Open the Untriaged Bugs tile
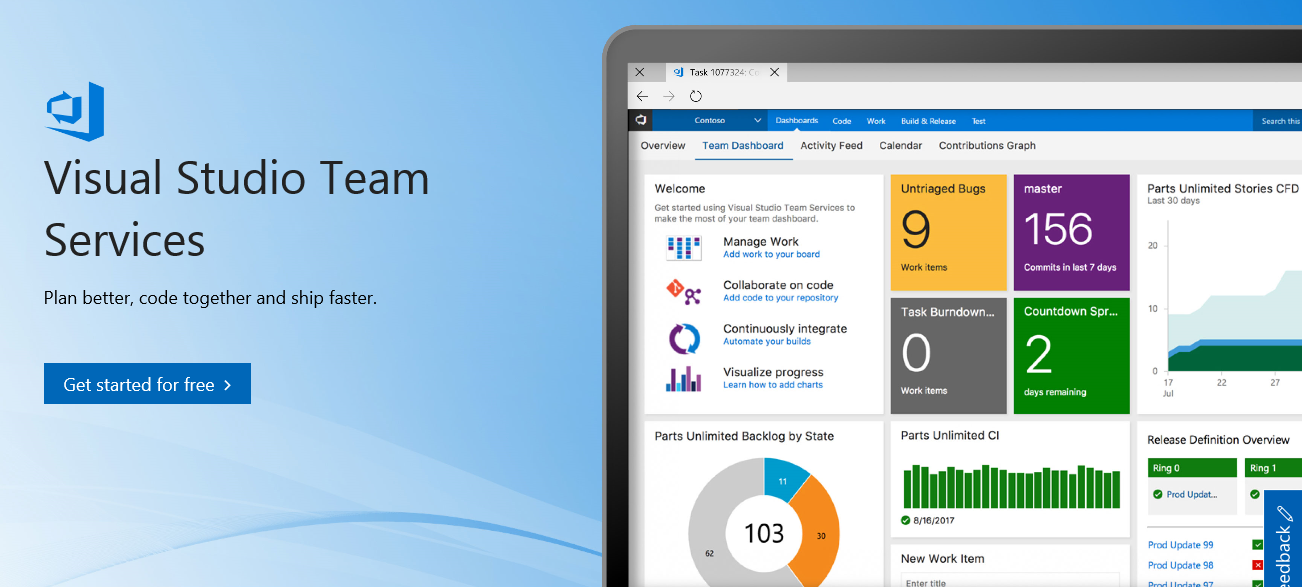The width and height of the screenshot is (1302, 587). (x=949, y=232)
